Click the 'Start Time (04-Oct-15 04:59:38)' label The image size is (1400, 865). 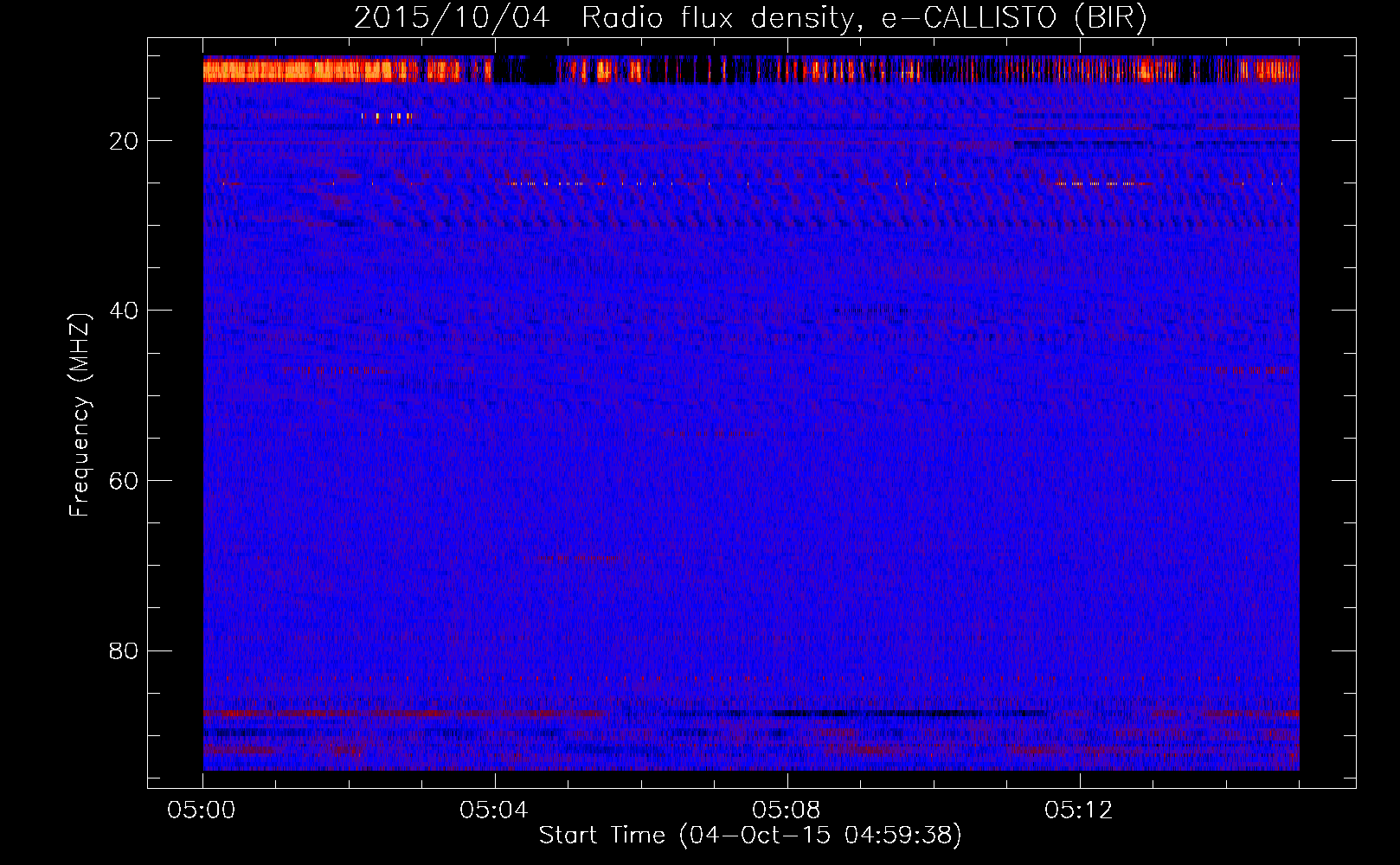click(750, 836)
